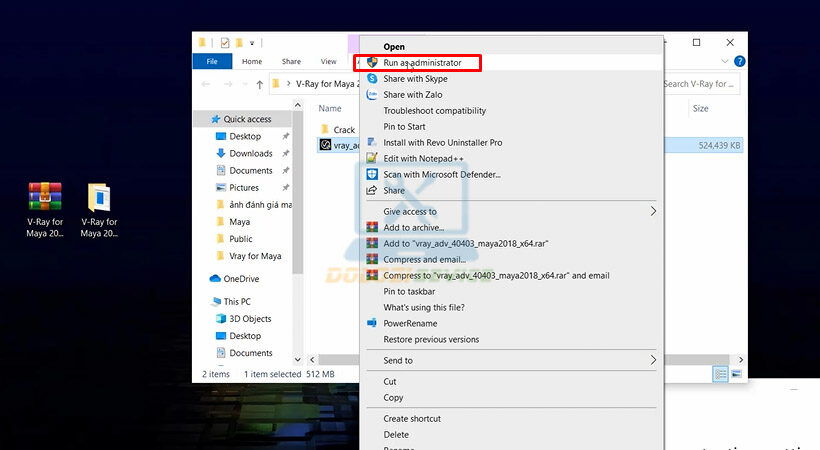820x450 pixels.
Task: Select the V-Ray WinRAR archive on desktop
Action: click(45, 198)
